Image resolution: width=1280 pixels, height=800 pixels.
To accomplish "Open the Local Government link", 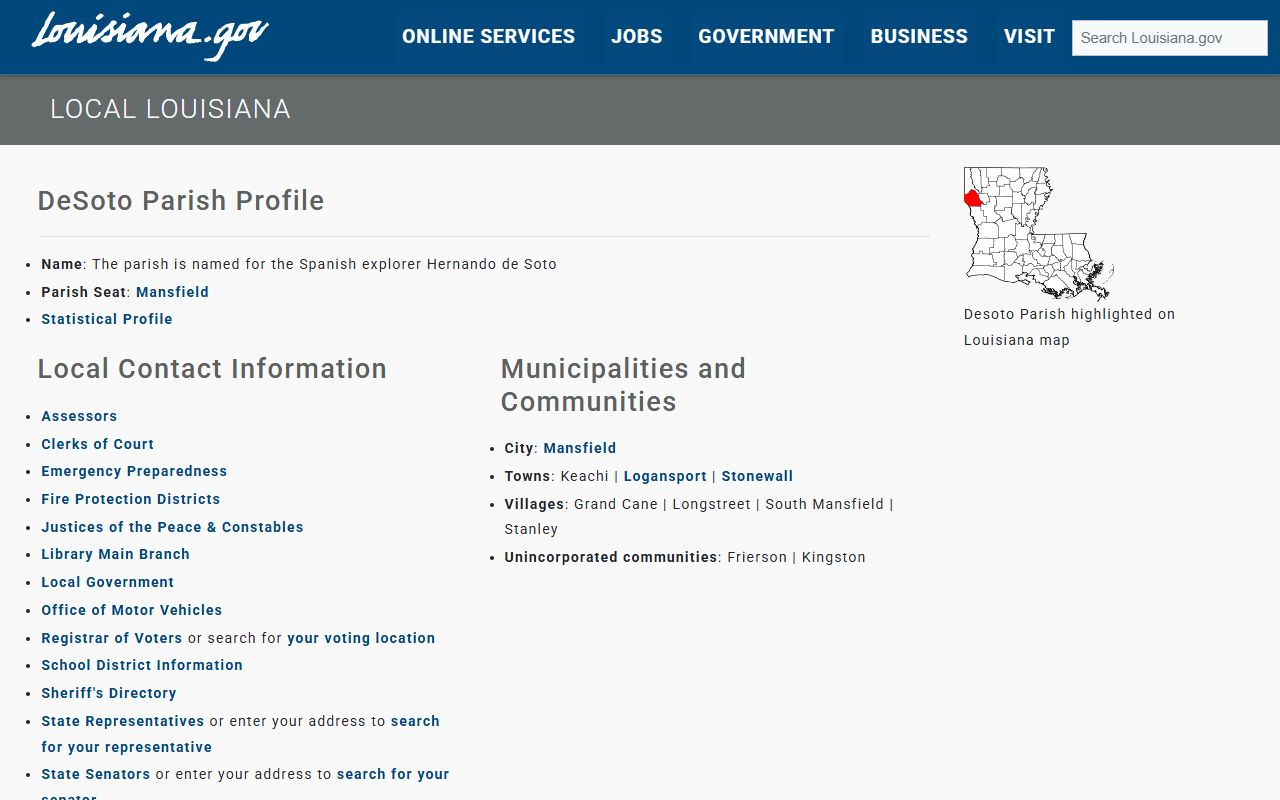I will pyautogui.click(x=107, y=582).
